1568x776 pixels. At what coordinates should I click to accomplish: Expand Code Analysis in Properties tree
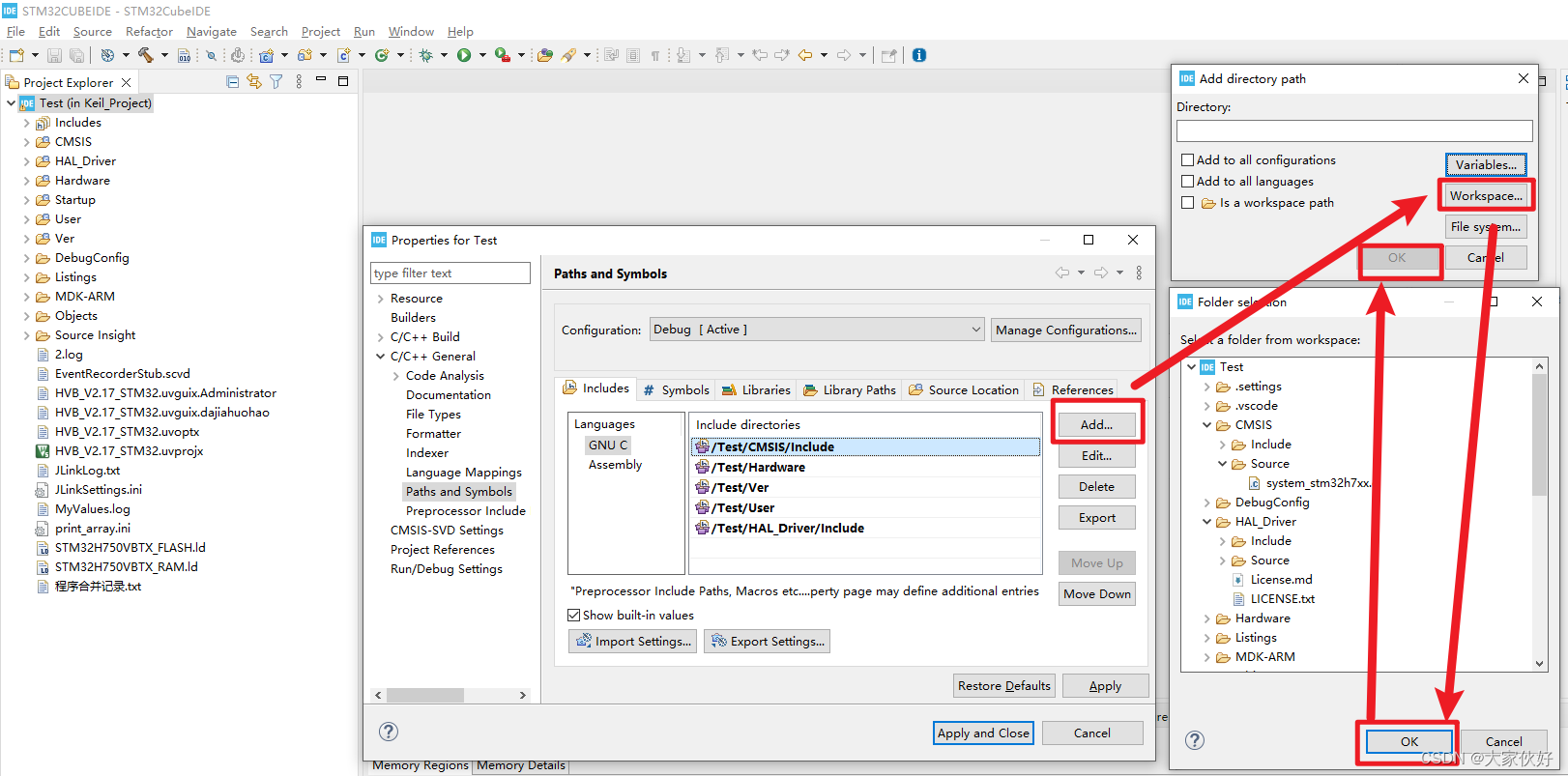tap(395, 376)
